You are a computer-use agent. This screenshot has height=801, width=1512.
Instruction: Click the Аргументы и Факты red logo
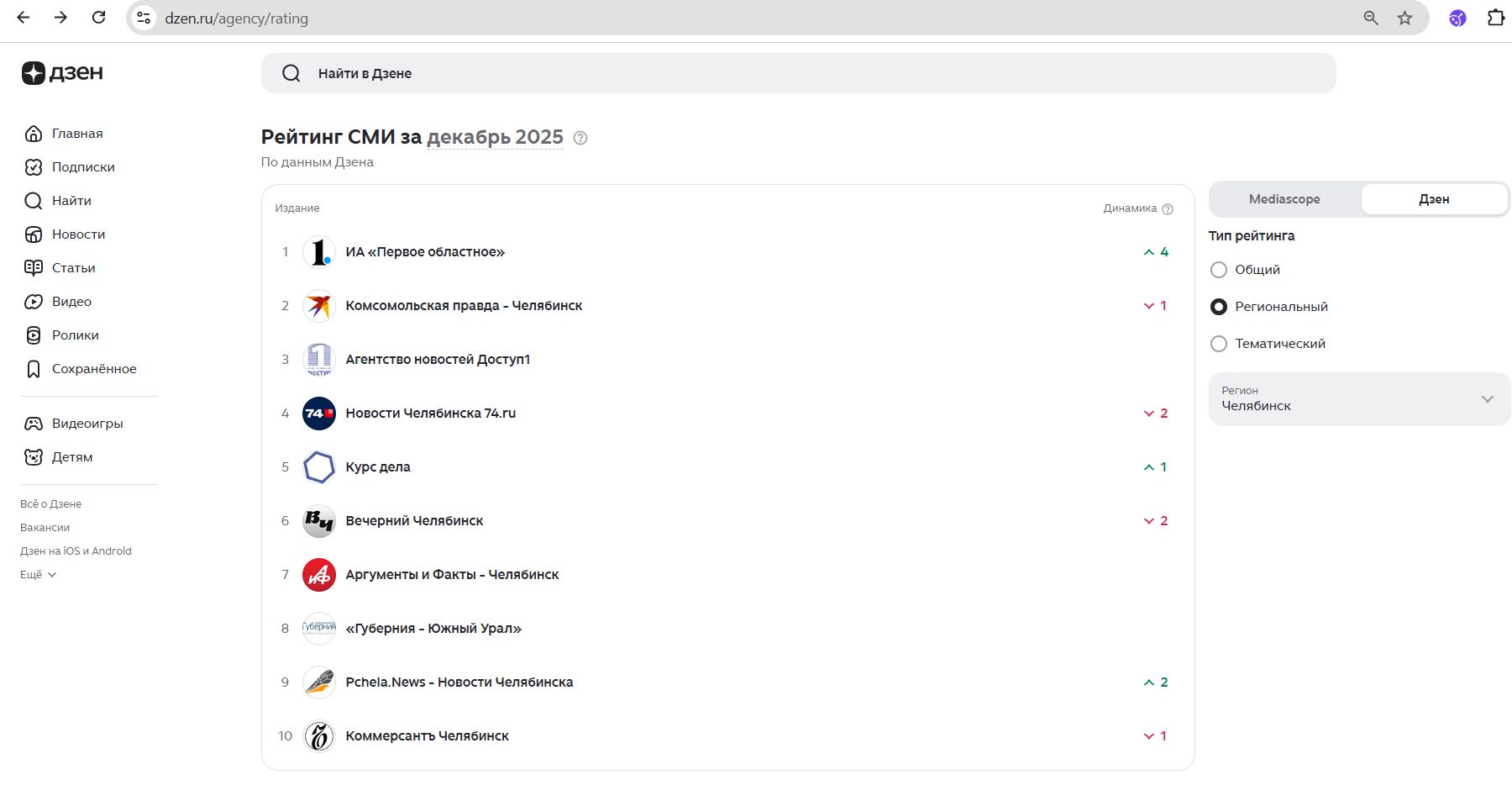click(319, 575)
